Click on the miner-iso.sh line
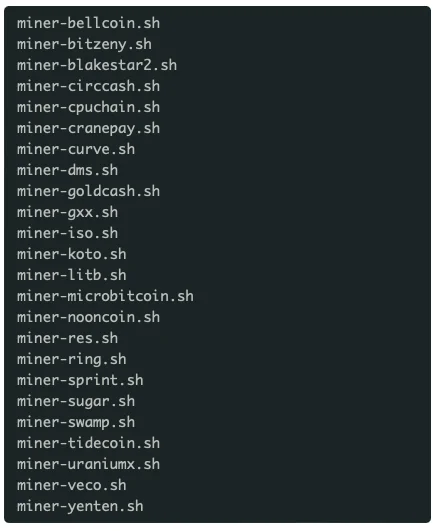This screenshot has height=531, width=440. coord(67,233)
